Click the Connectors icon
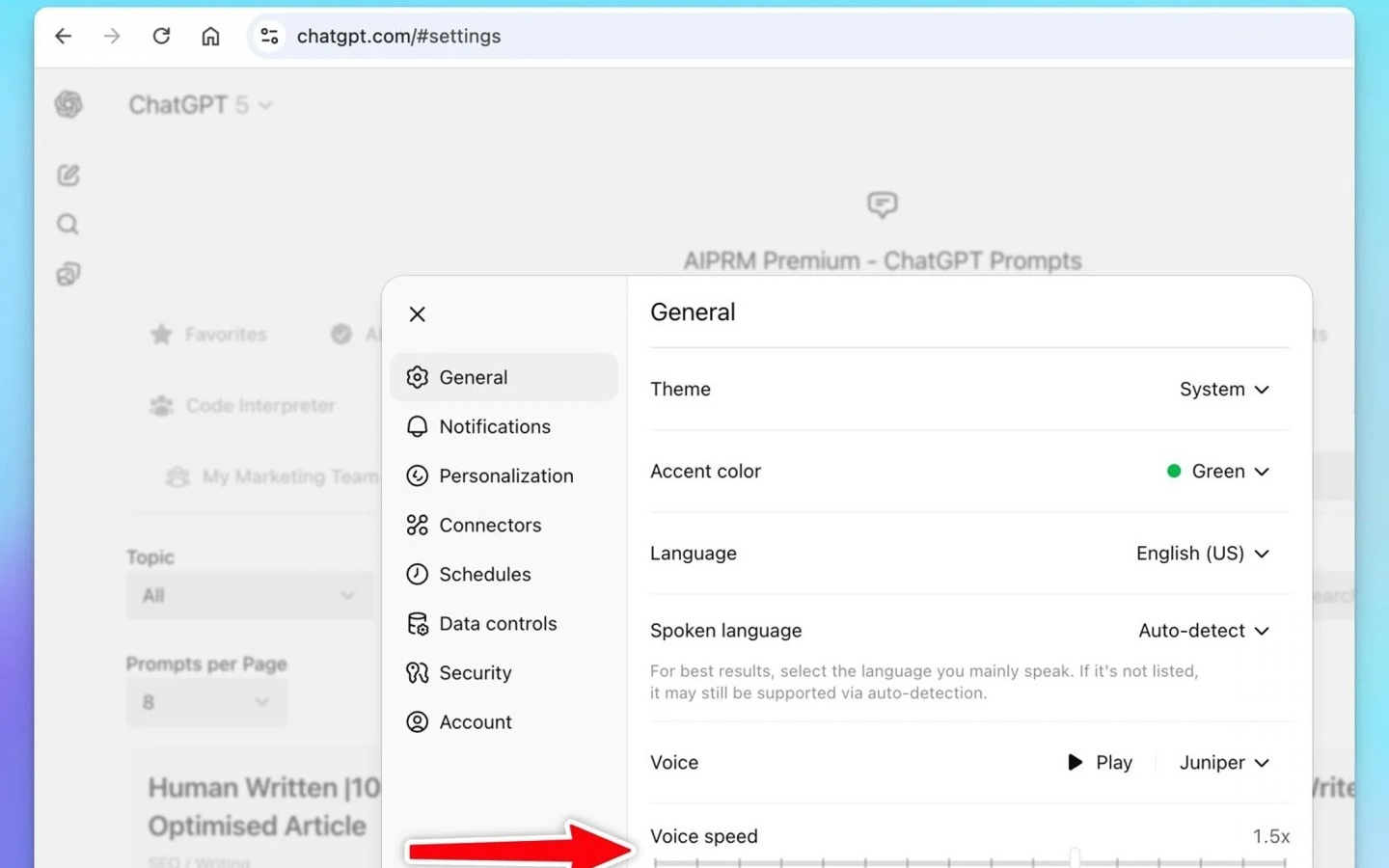The width and height of the screenshot is (1389, 868). 417,525
